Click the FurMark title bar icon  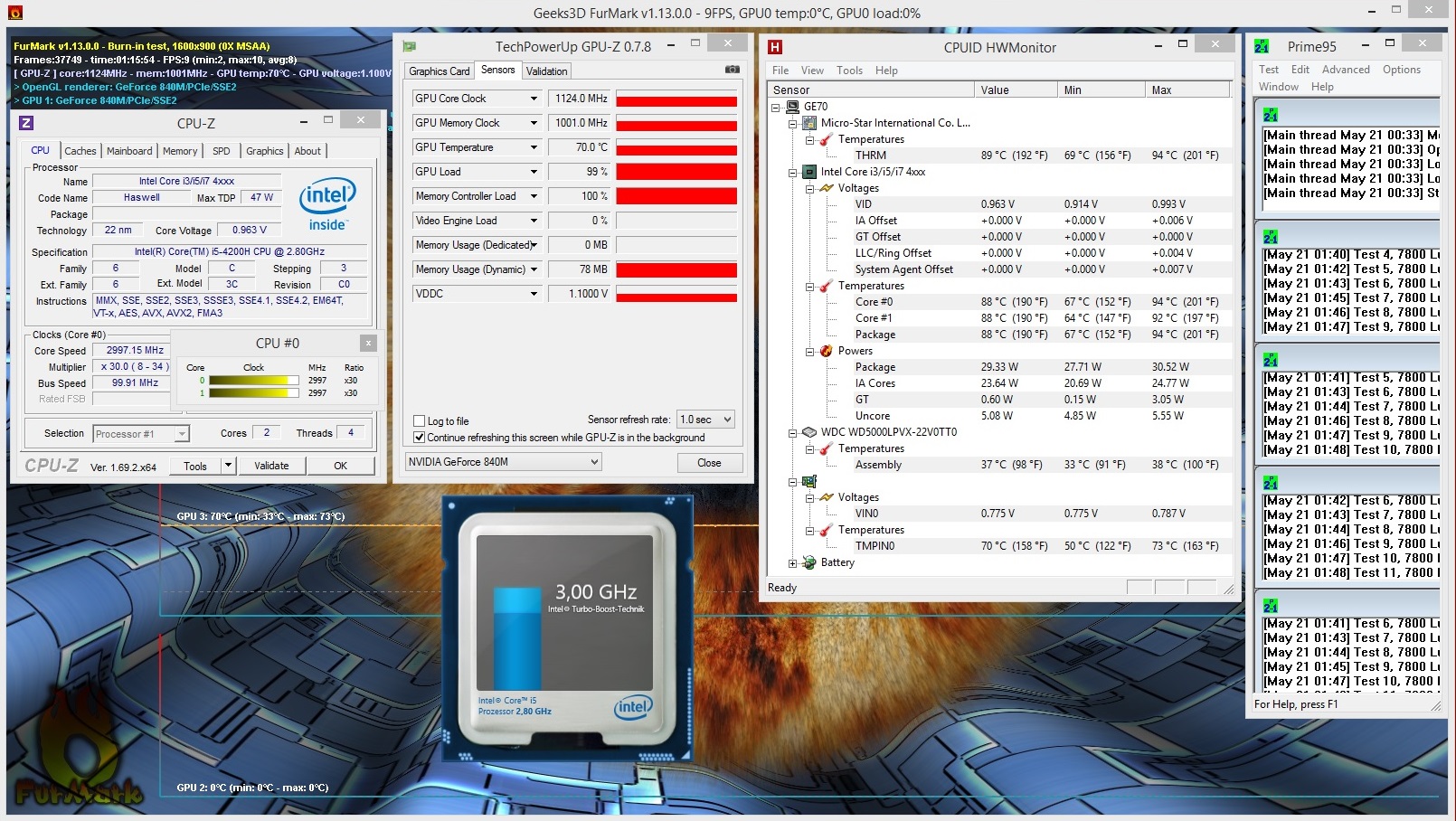tap(14, 13)
